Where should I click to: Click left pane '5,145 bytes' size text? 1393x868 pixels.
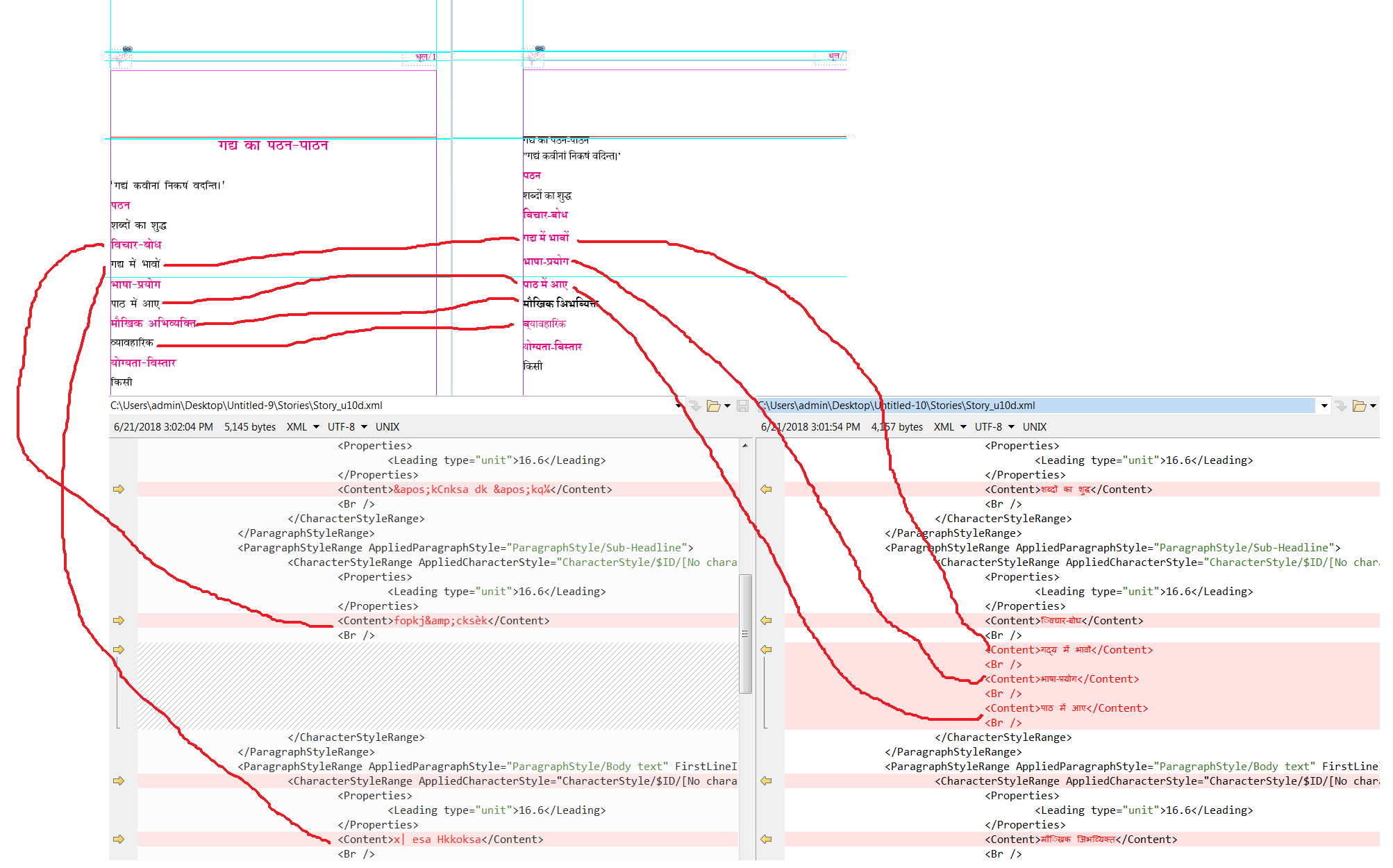pos(250,427)
